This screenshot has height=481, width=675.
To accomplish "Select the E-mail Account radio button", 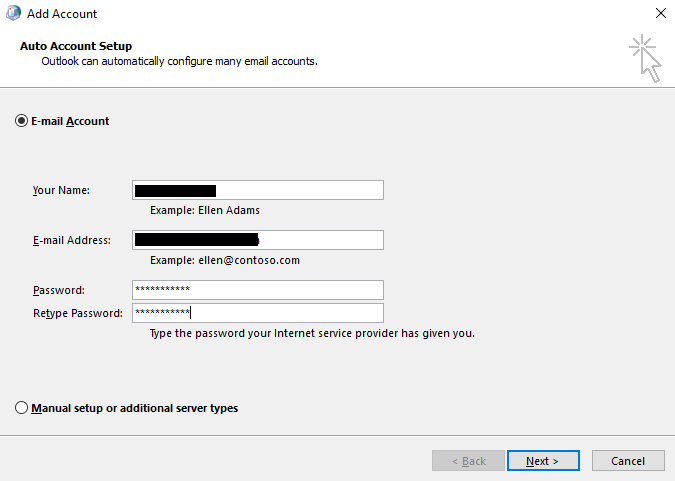I will point(21,121).
